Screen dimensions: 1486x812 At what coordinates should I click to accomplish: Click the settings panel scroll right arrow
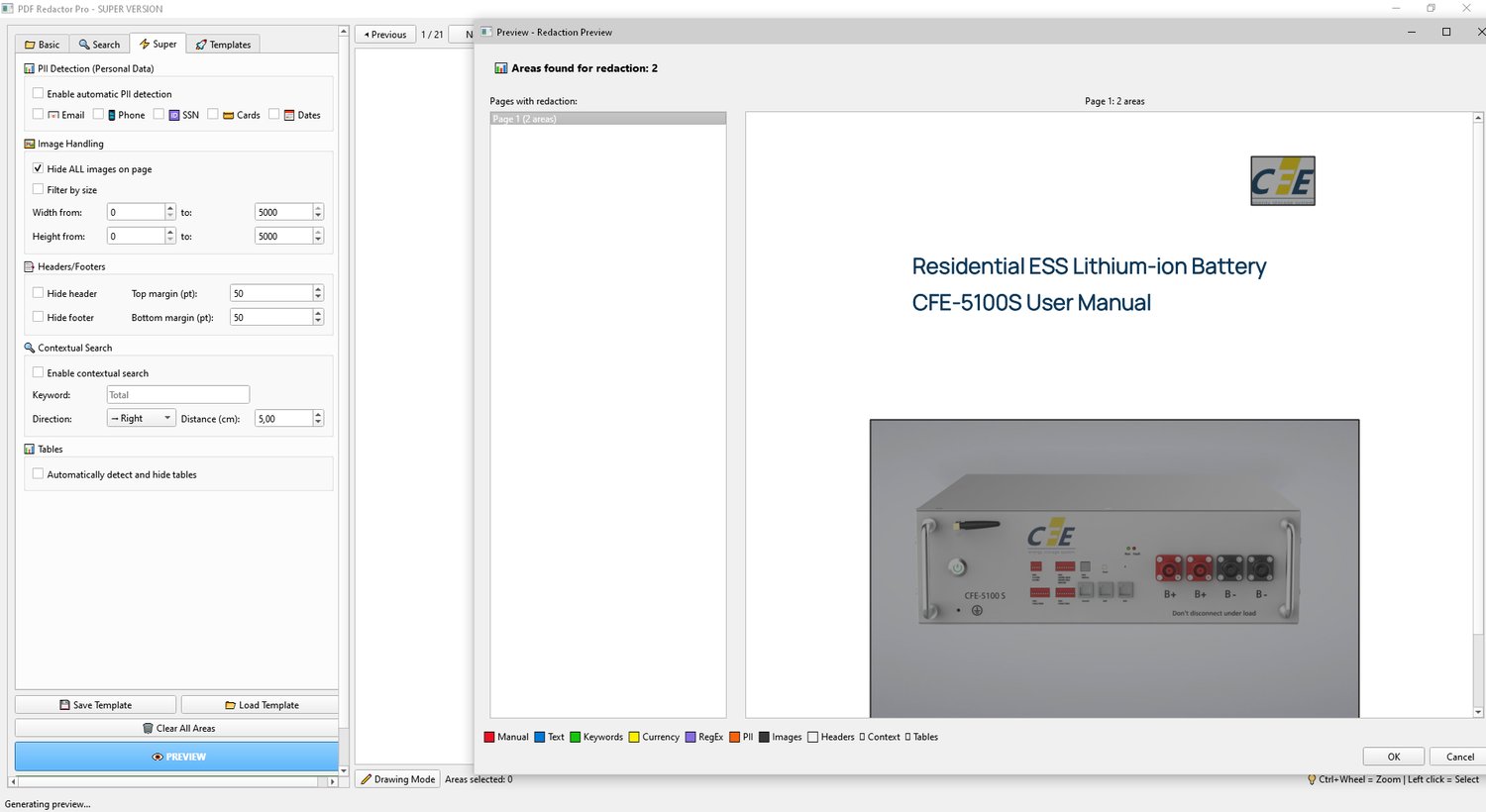click(x=333, y=781)
